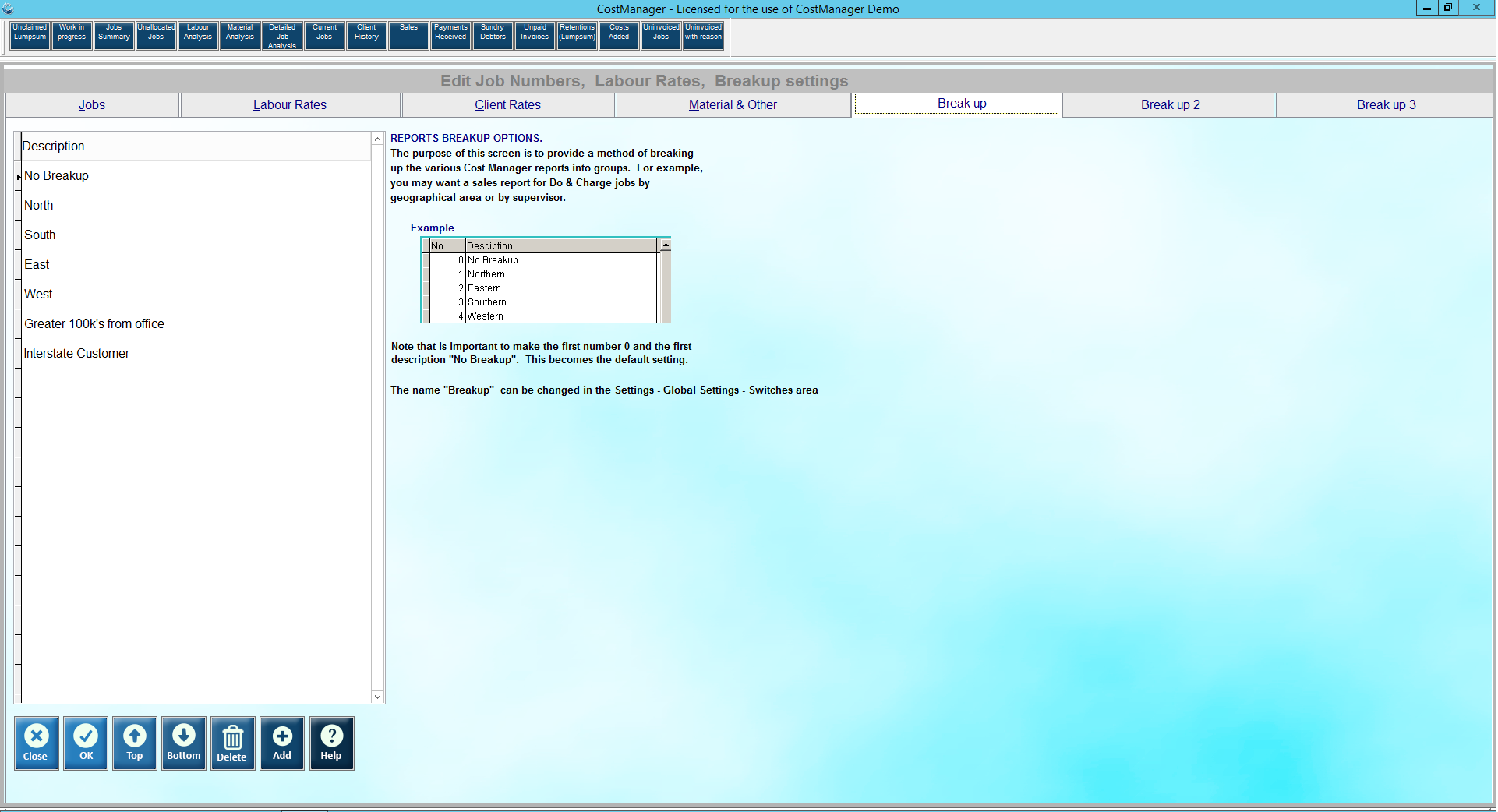Screen dimensions: 1498x812
Task: Open the Uninvoiced with reason report
Action: (703, 36)
